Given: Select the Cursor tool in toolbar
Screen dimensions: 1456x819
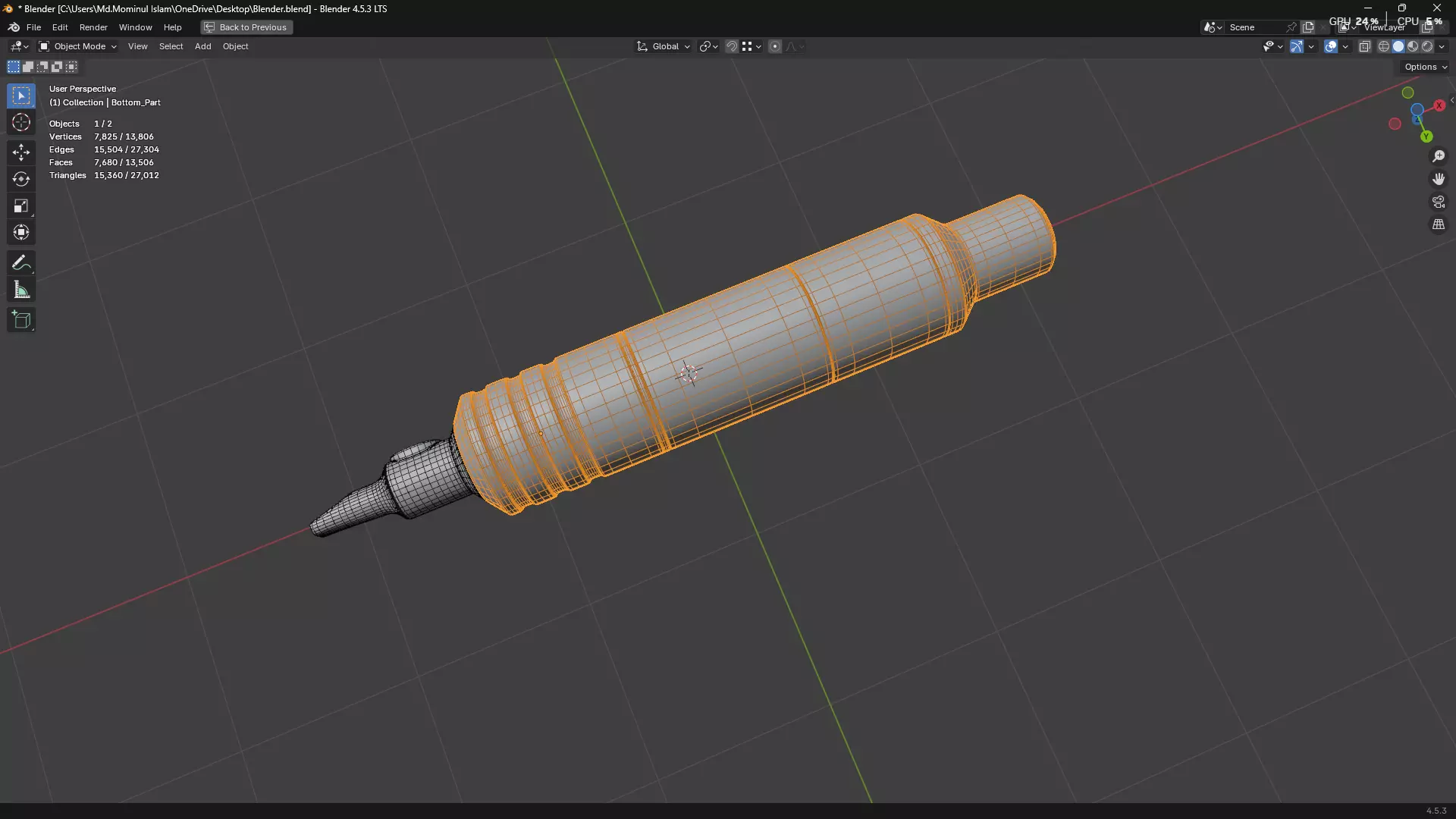Looking at the screenshot, I should pyautogui.click(x=21, y=123).
